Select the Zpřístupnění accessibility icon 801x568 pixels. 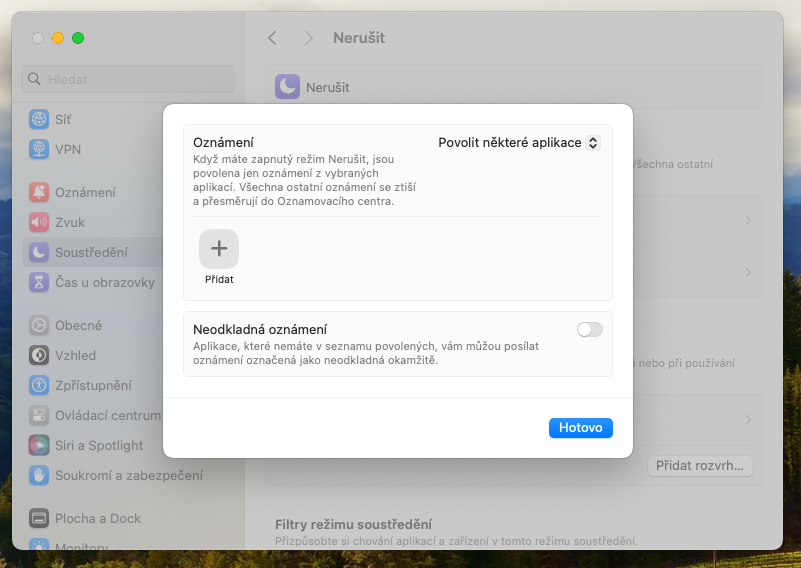pyautogui.click(x=39, y=385)
